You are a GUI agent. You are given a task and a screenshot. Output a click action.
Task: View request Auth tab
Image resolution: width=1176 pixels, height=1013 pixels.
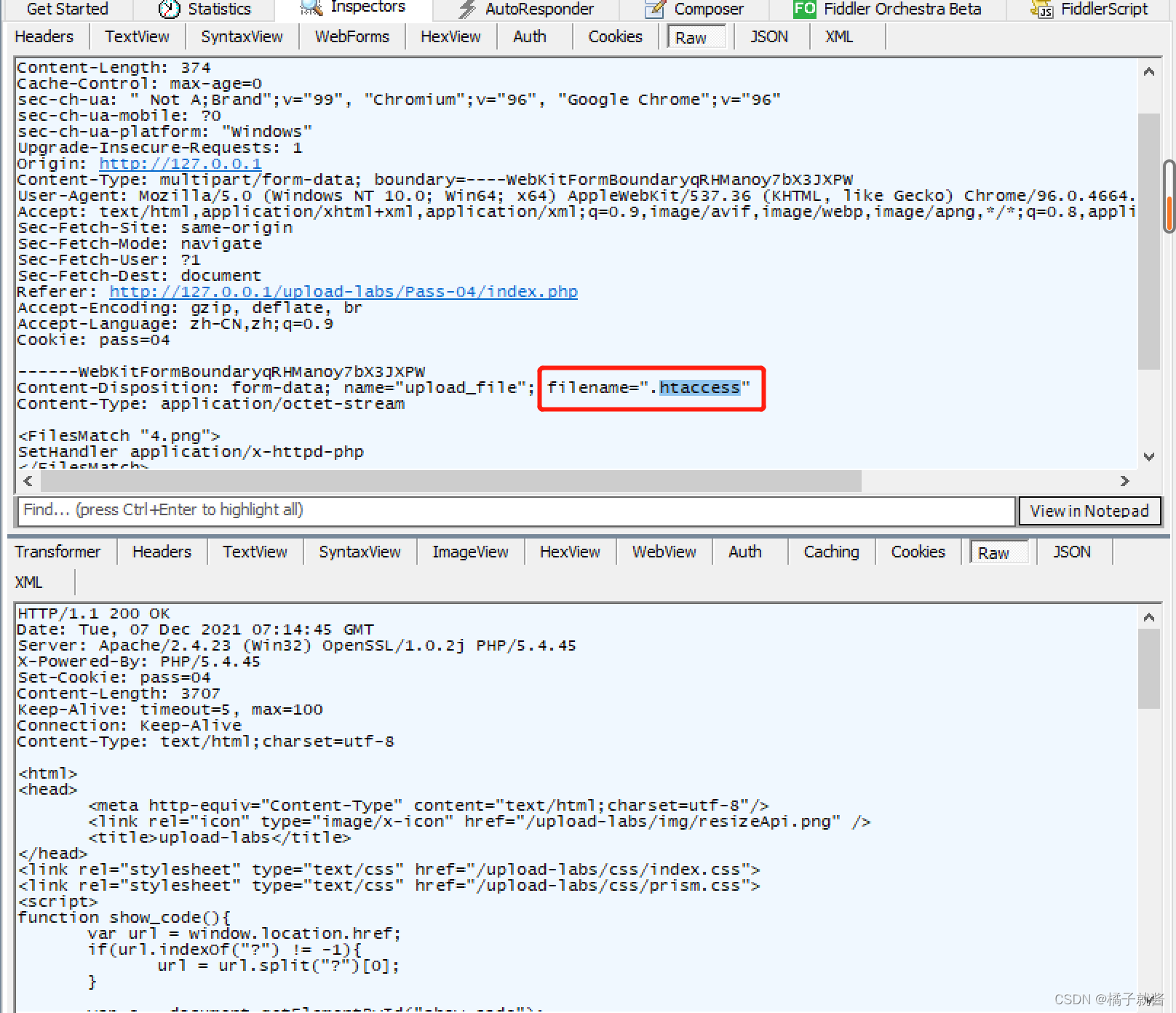click(x=530, y=36)
